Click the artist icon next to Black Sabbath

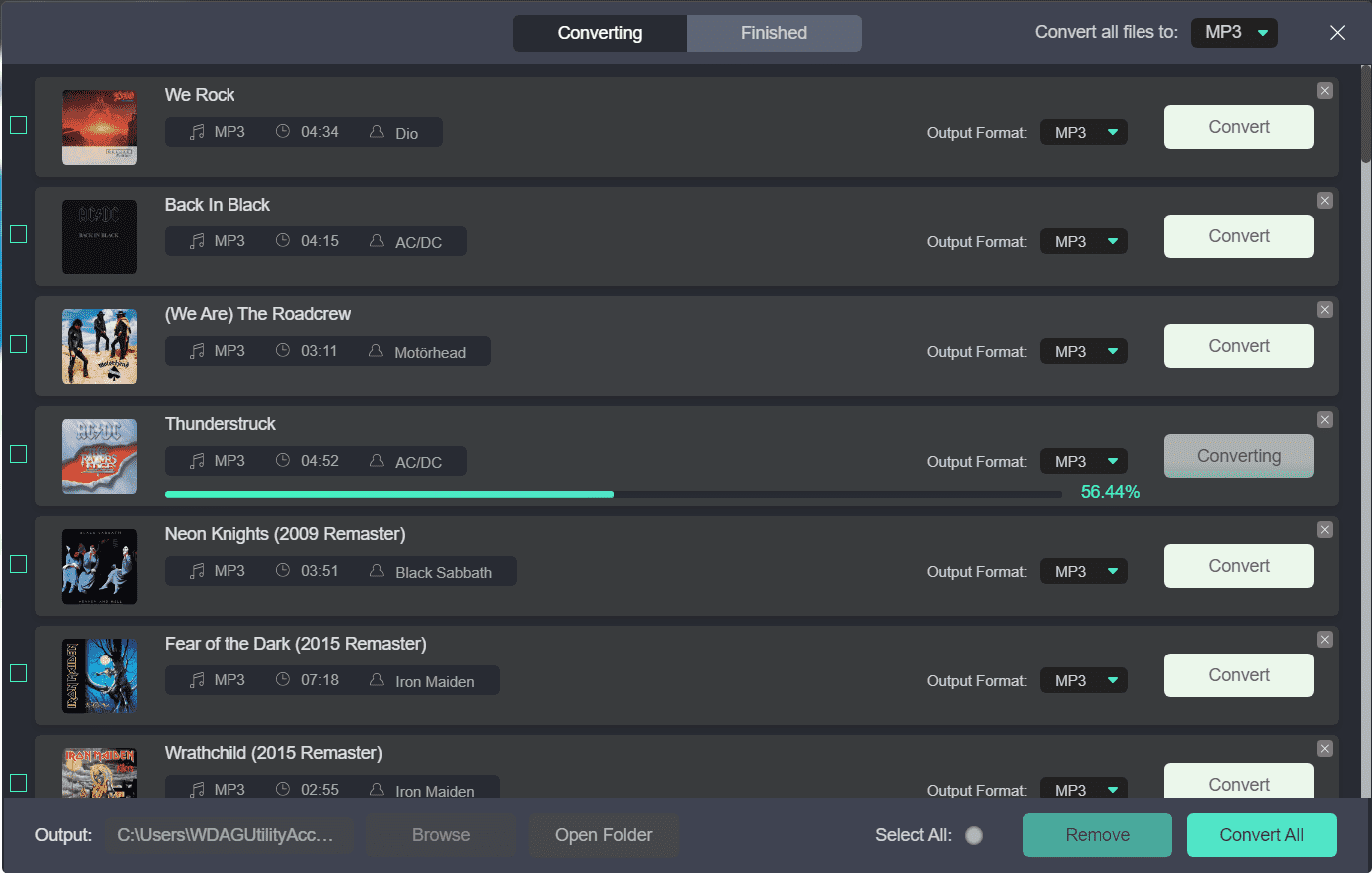[377, 571]
